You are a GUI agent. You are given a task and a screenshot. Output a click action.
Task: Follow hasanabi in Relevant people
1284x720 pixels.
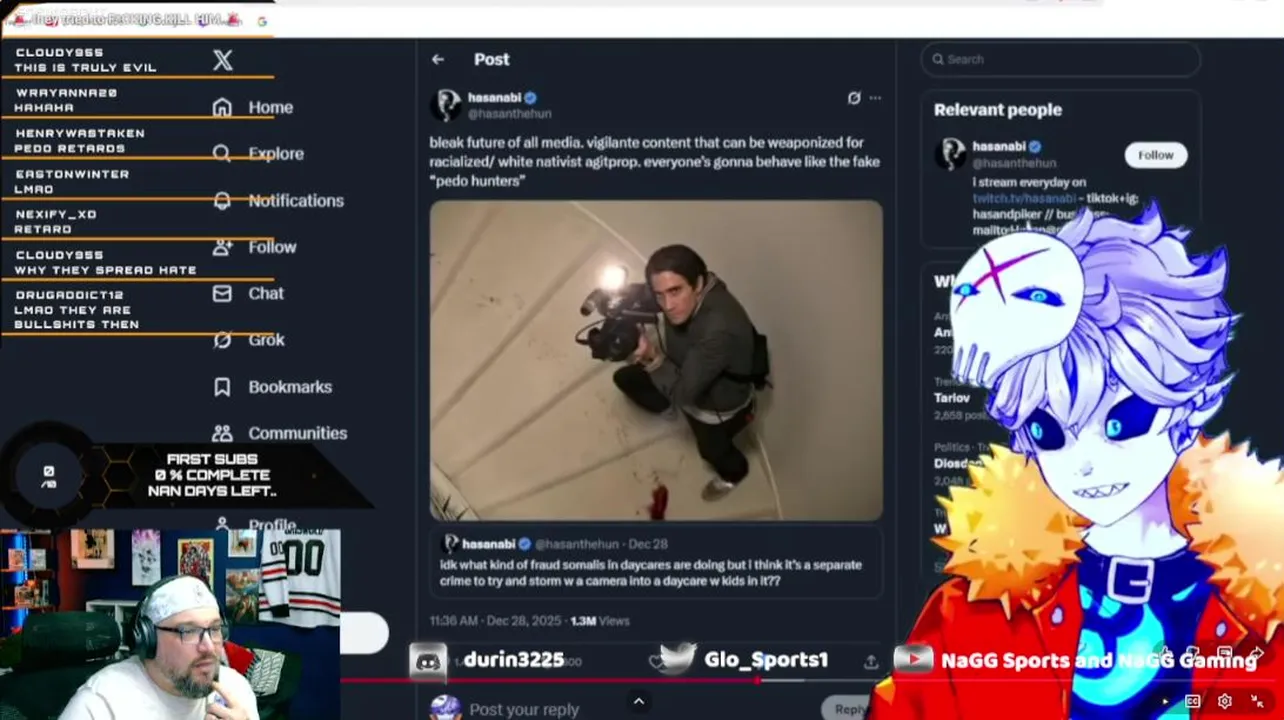point(1155,155)
